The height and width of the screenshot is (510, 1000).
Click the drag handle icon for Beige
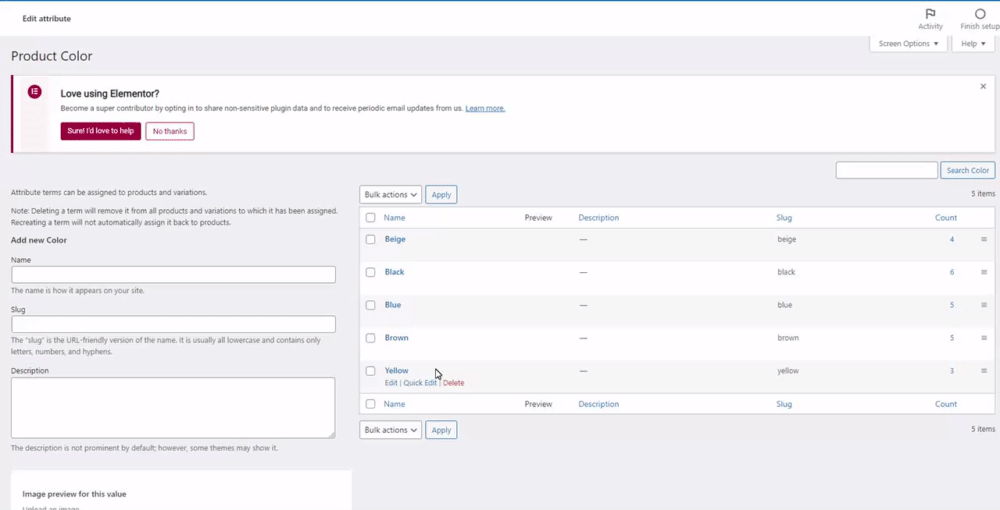click(x=984, y=239)
